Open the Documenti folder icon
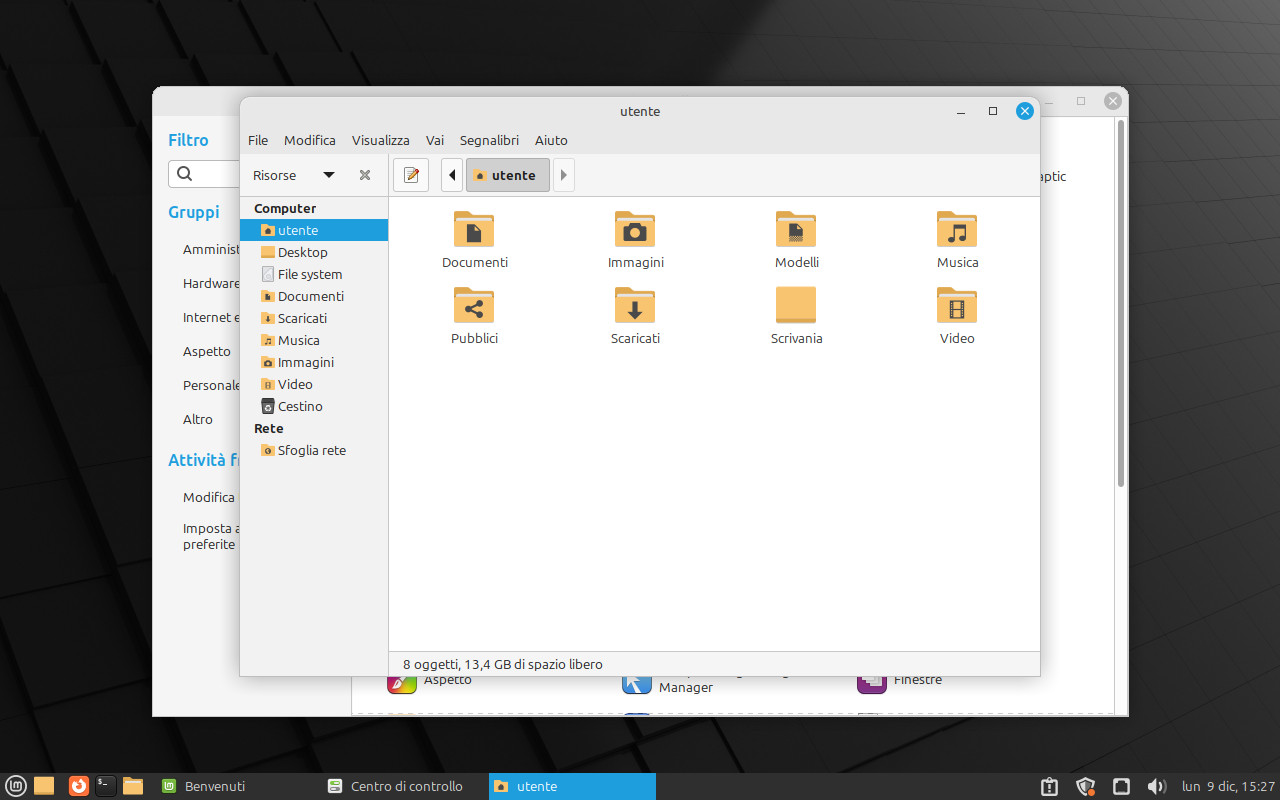The width and height of the screenshot is (1280, 800). pos(474,230)
